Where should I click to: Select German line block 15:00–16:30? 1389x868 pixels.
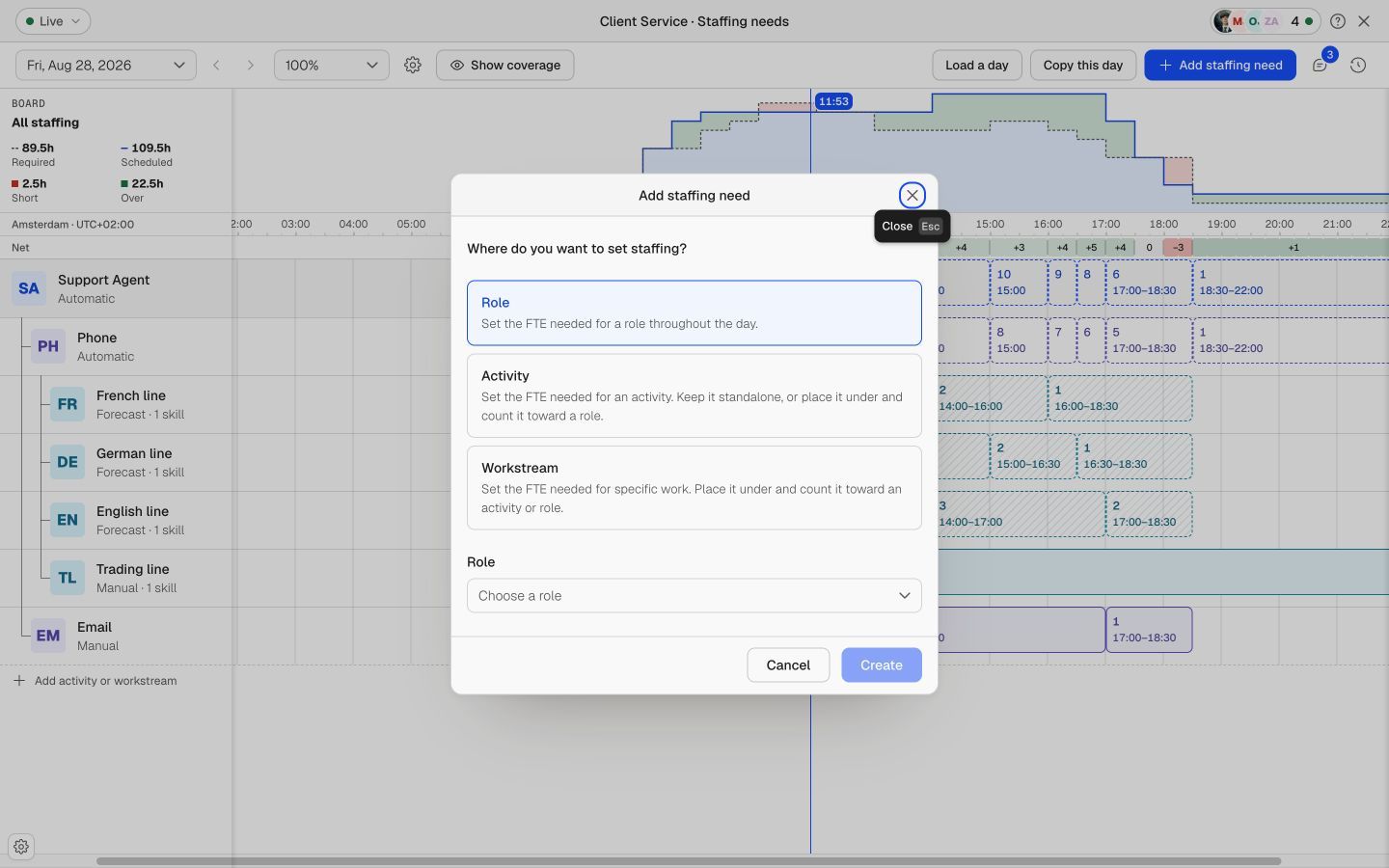[x=1033, y=456]
